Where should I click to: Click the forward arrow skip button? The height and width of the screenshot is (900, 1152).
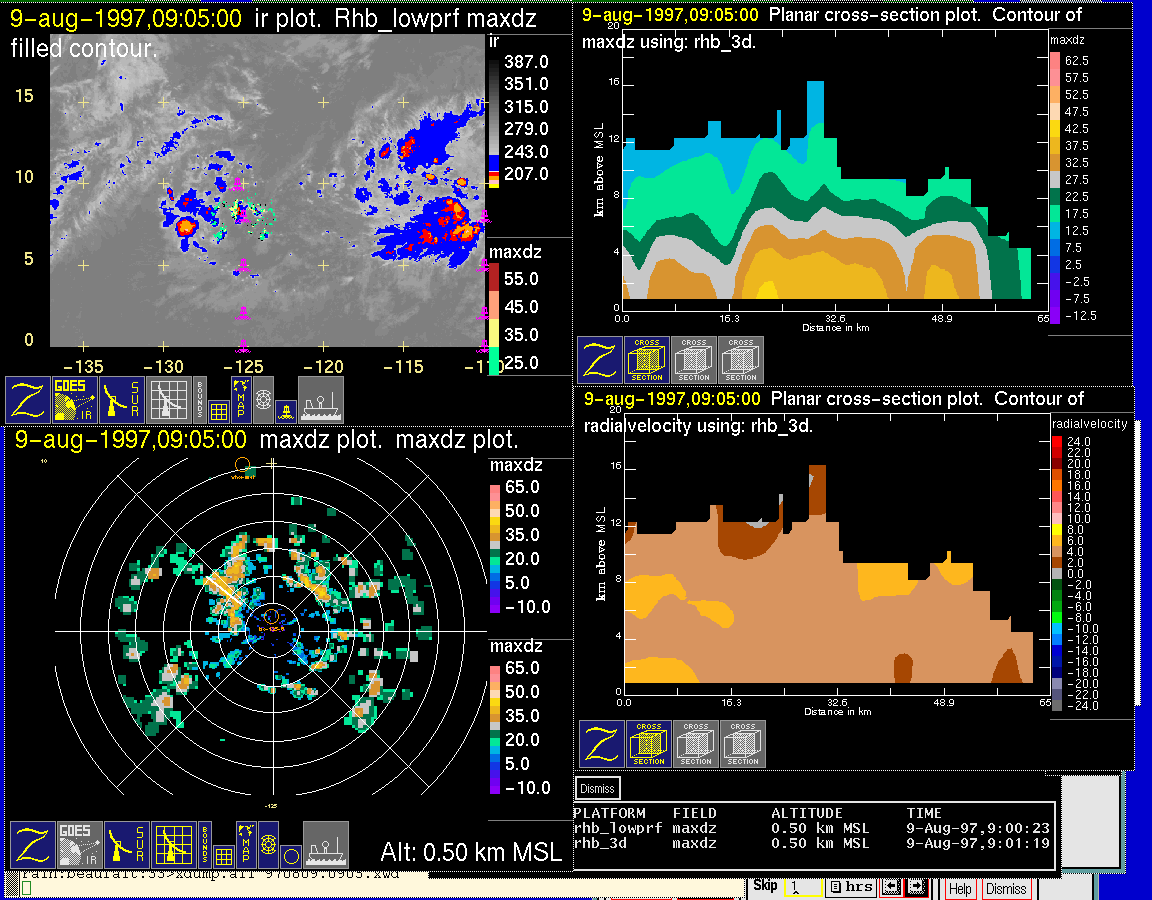pos(915,887)
